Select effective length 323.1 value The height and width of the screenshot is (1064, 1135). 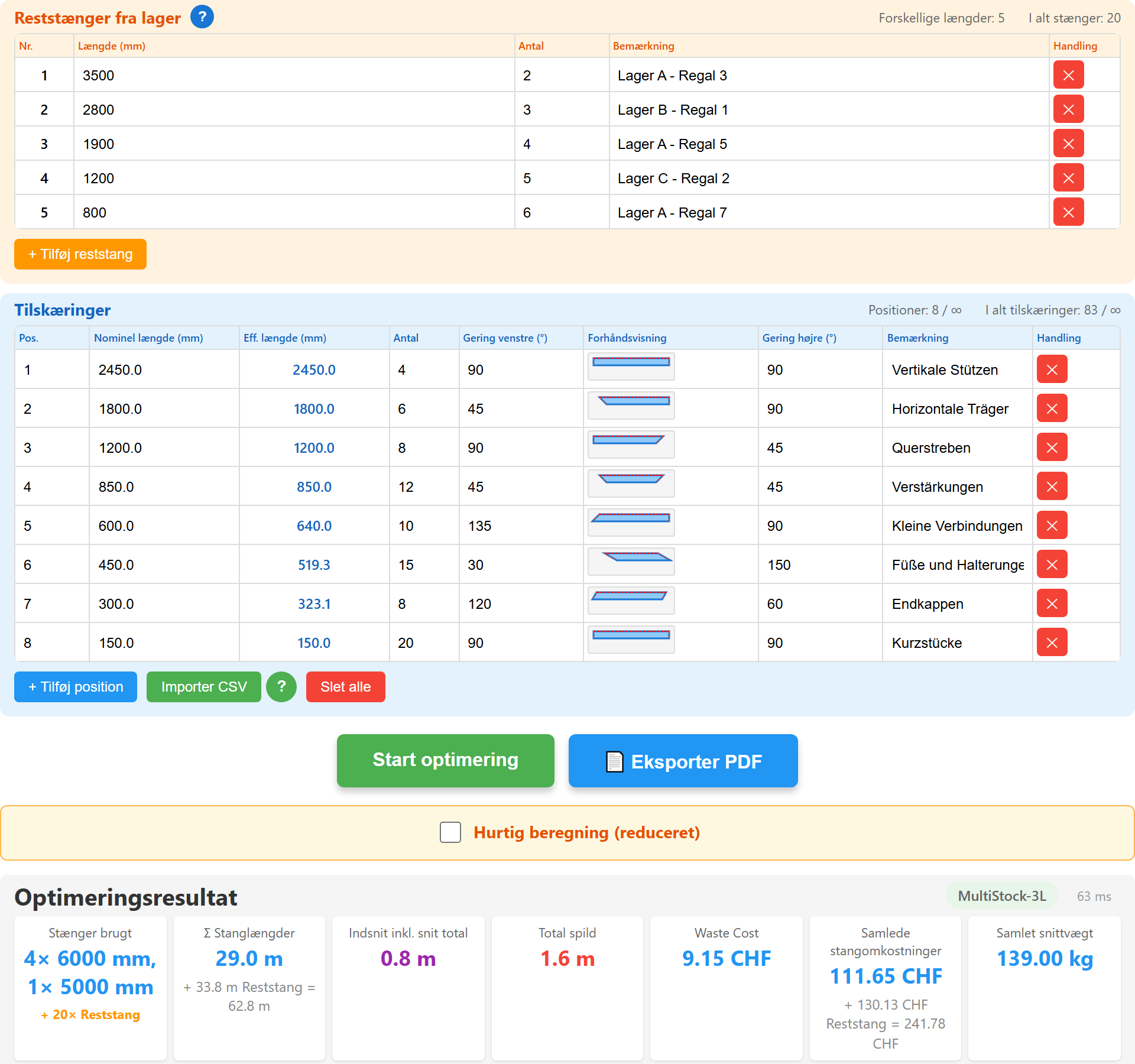[314, 604]
